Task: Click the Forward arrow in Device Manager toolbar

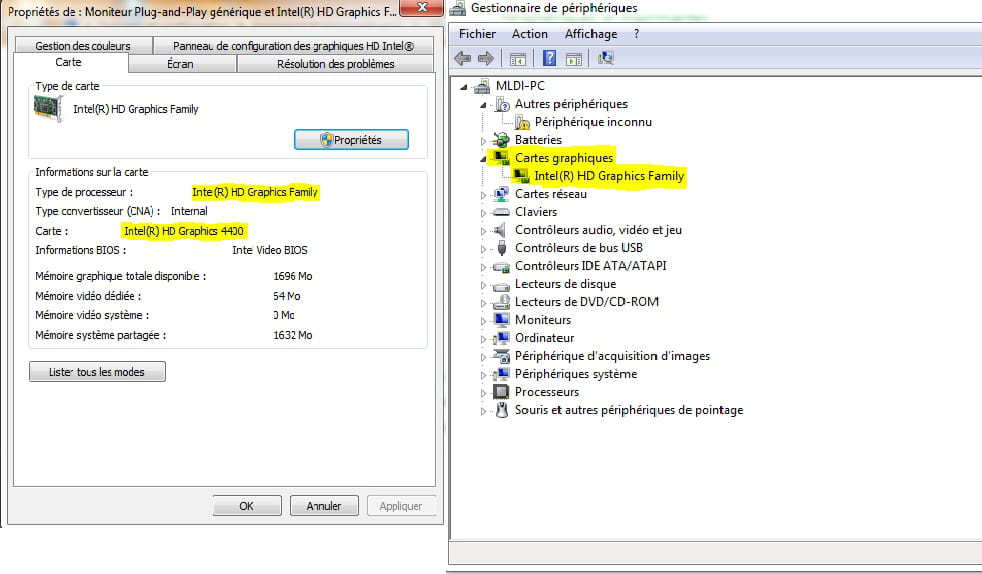Action: (485, 59)
